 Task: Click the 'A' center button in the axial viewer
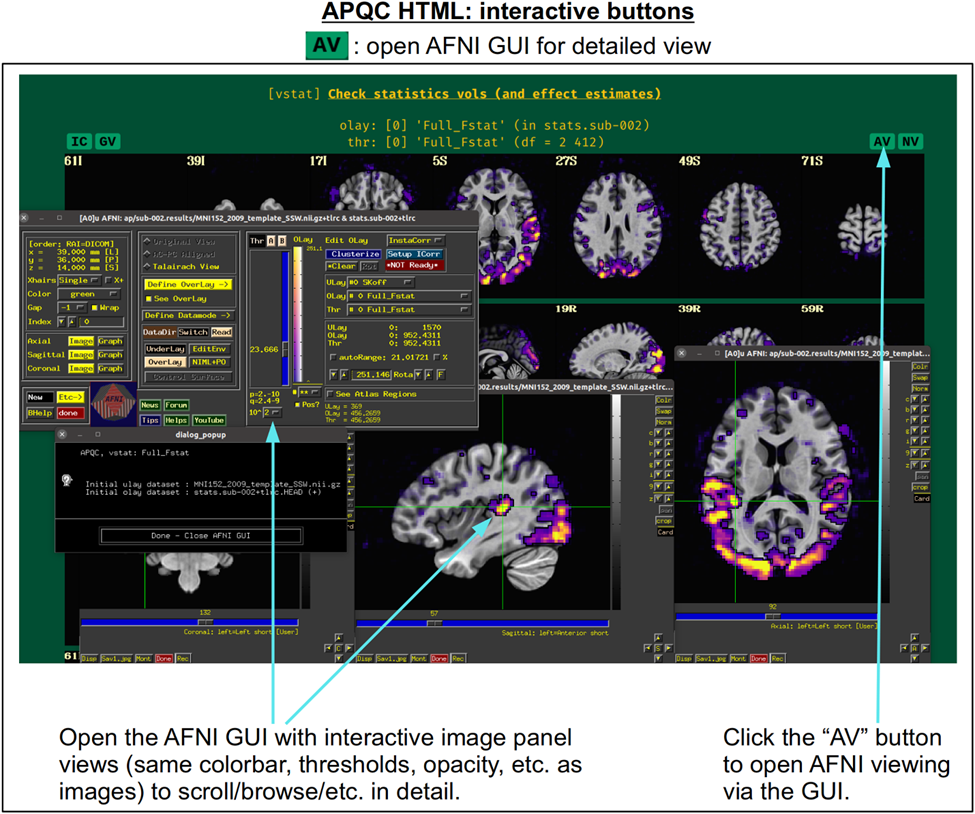point(915,649)
